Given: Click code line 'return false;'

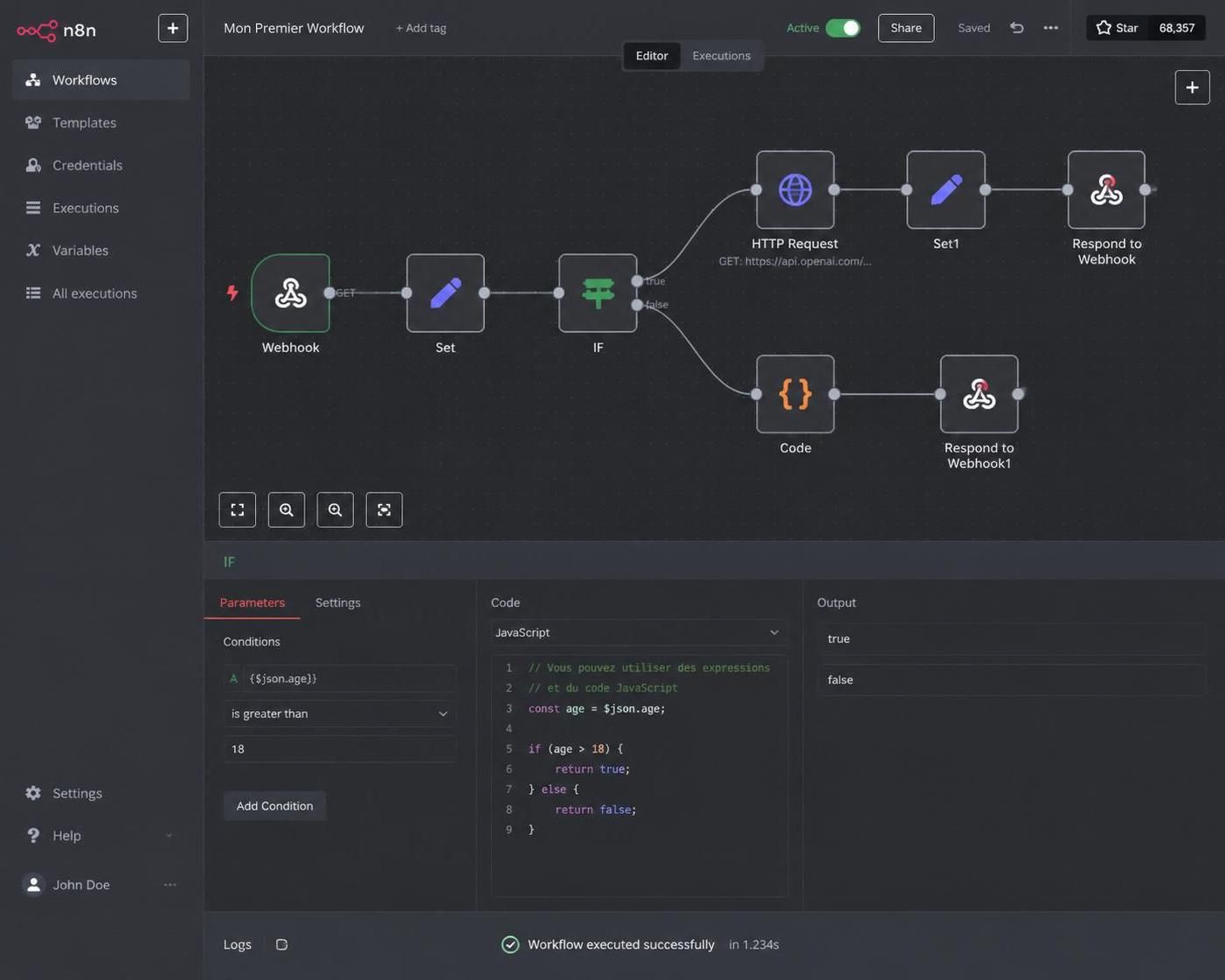Looking at the screenshot, I should tap(596, 810).
